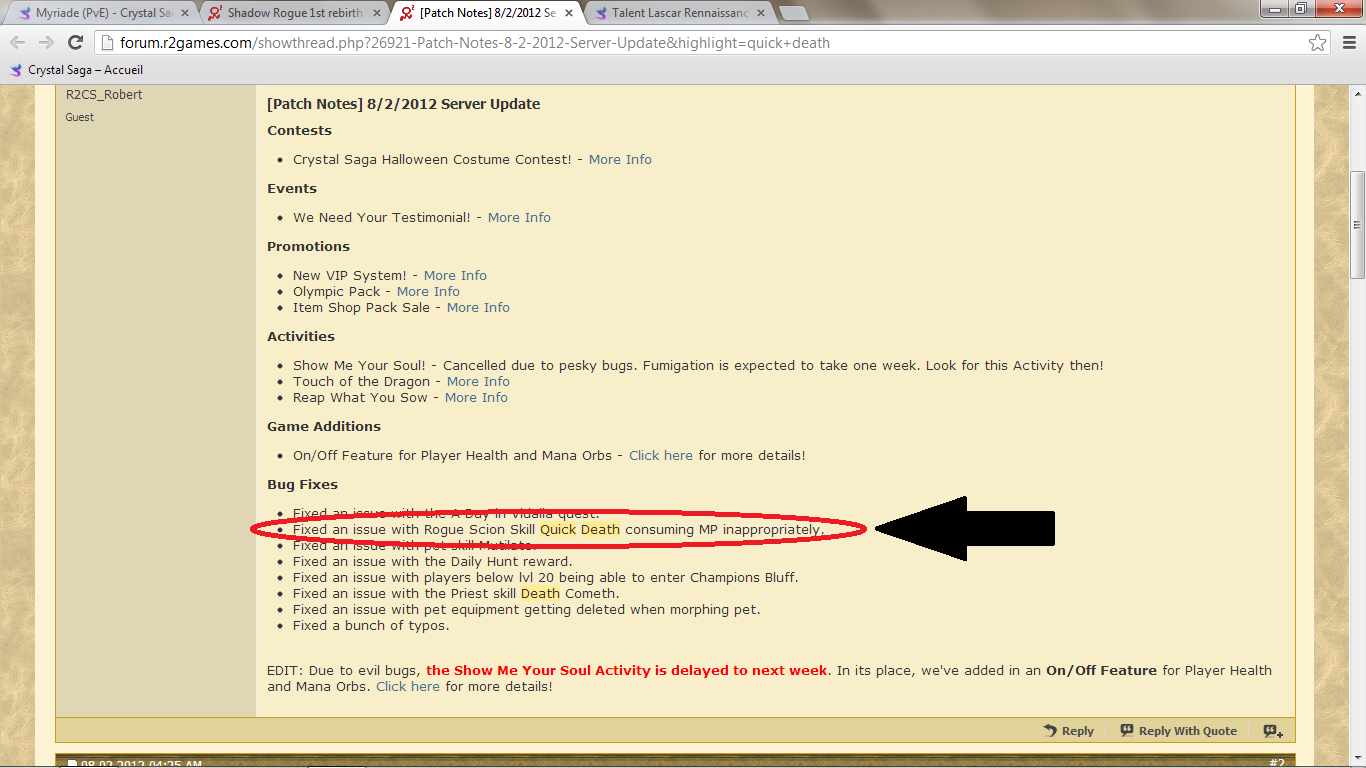1366x768 pixels.
Task: Click Reply With Quote button
Action: tap(1178, 731)
